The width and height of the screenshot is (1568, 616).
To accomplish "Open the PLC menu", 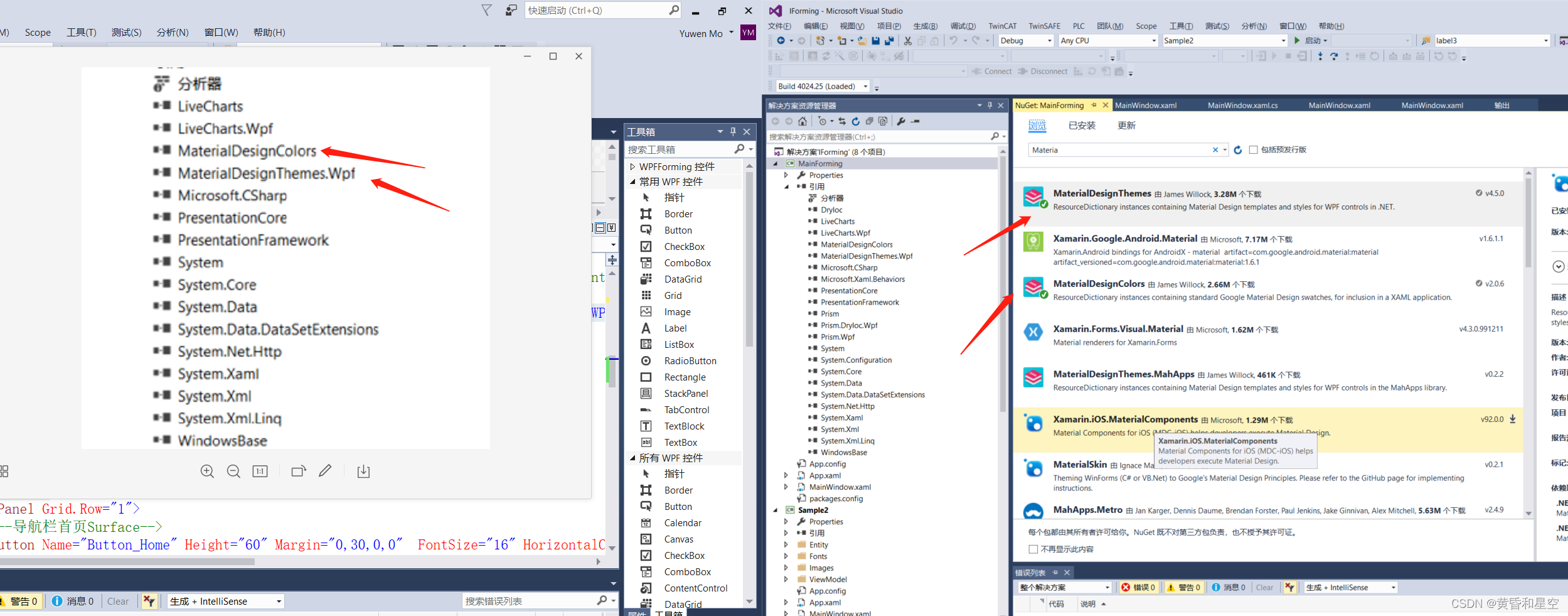I will click(1079, 26).
